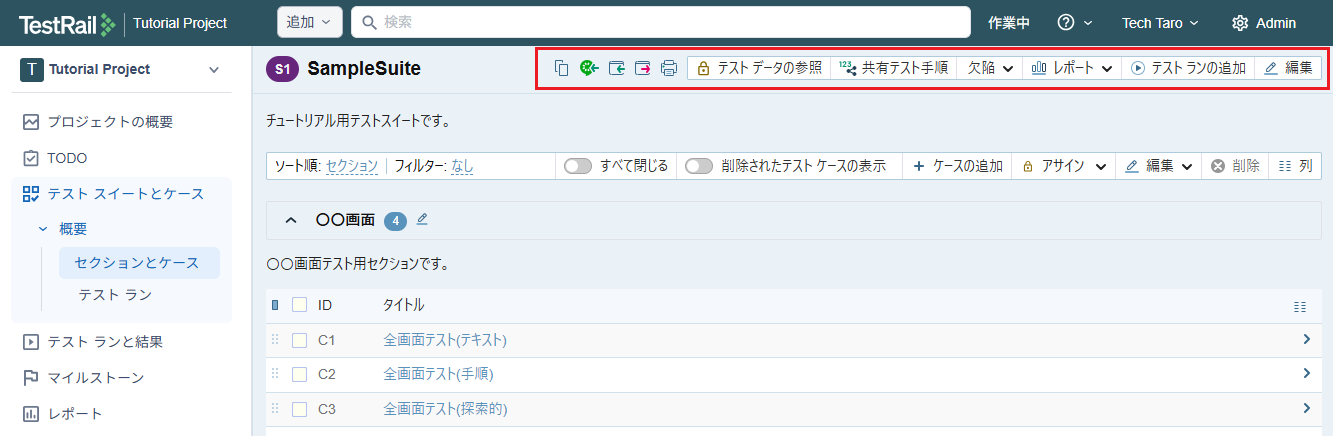Viewport: 1333px width, 436px height.
Task: Click the import test cases icon
Action: pyautogui.click(x=617, y=68)
